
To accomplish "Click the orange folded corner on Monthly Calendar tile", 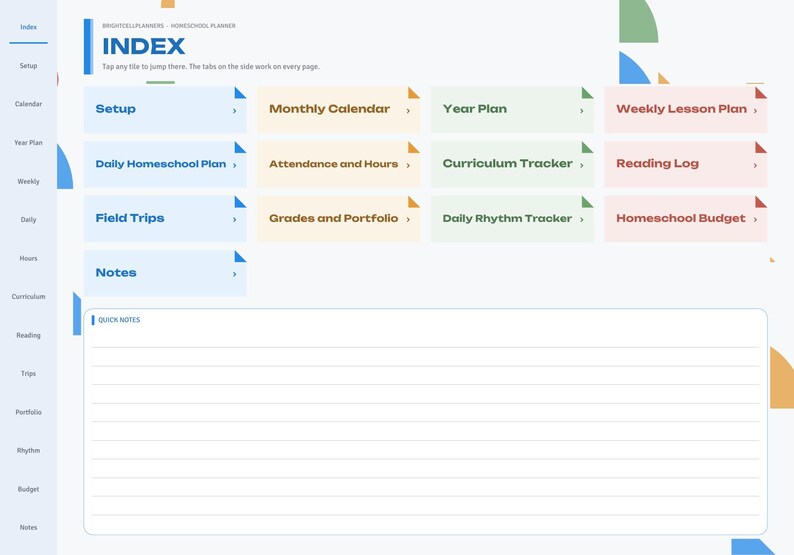I will [x=414, y=93].
